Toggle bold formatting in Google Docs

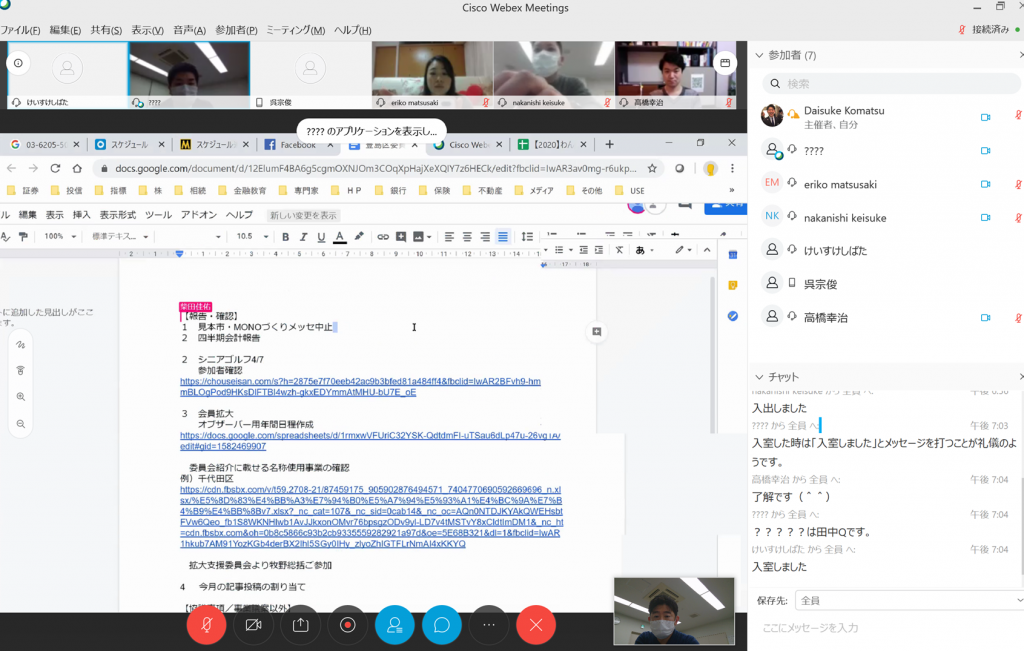coord(285,237)
